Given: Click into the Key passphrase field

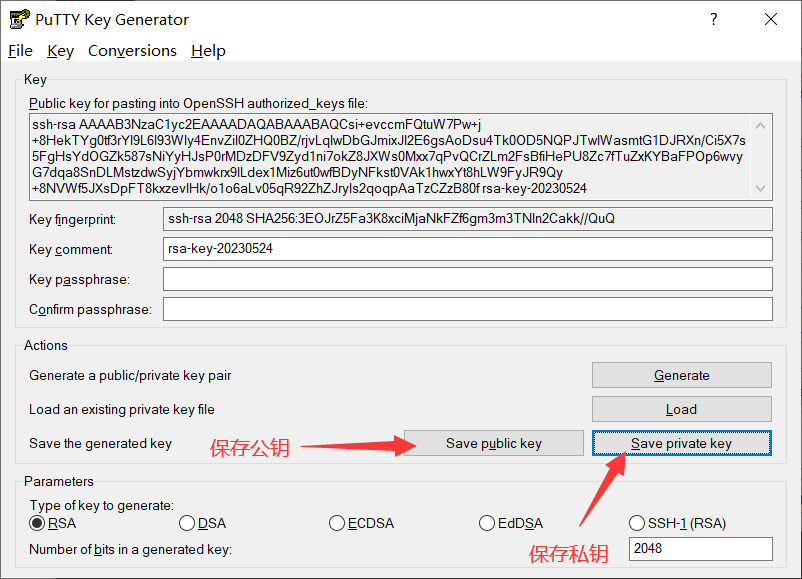Looking at the screenshot, I should coord(467,279).
